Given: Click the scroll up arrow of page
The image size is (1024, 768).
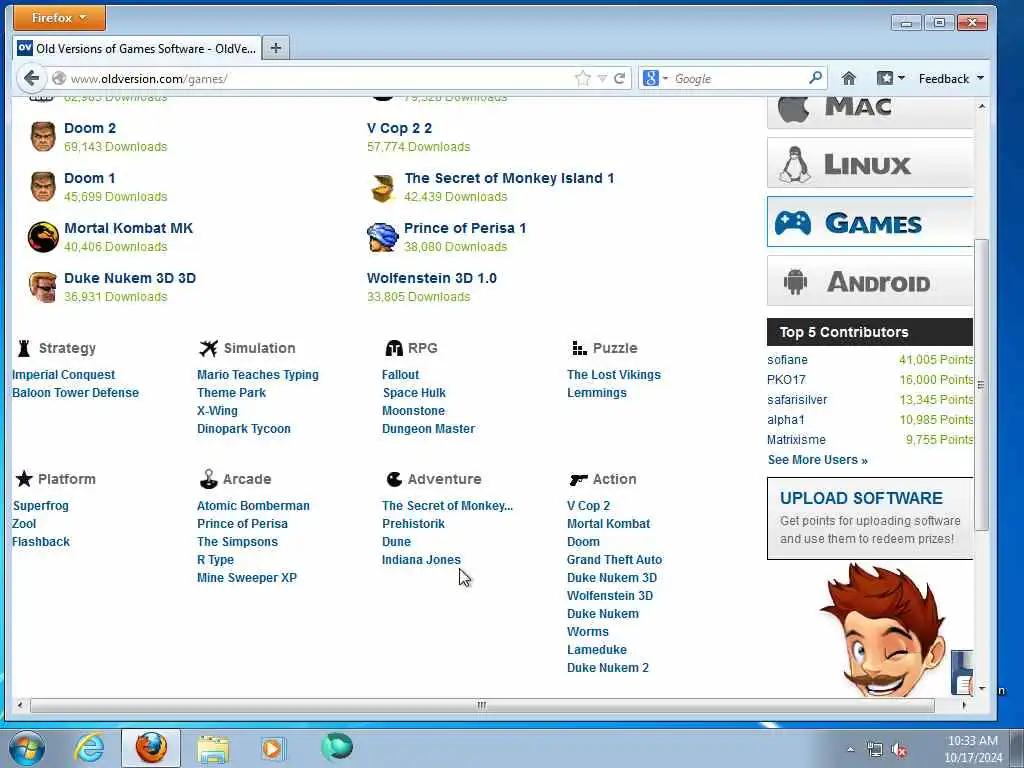Looking at the screenshot, I should 981,106.
